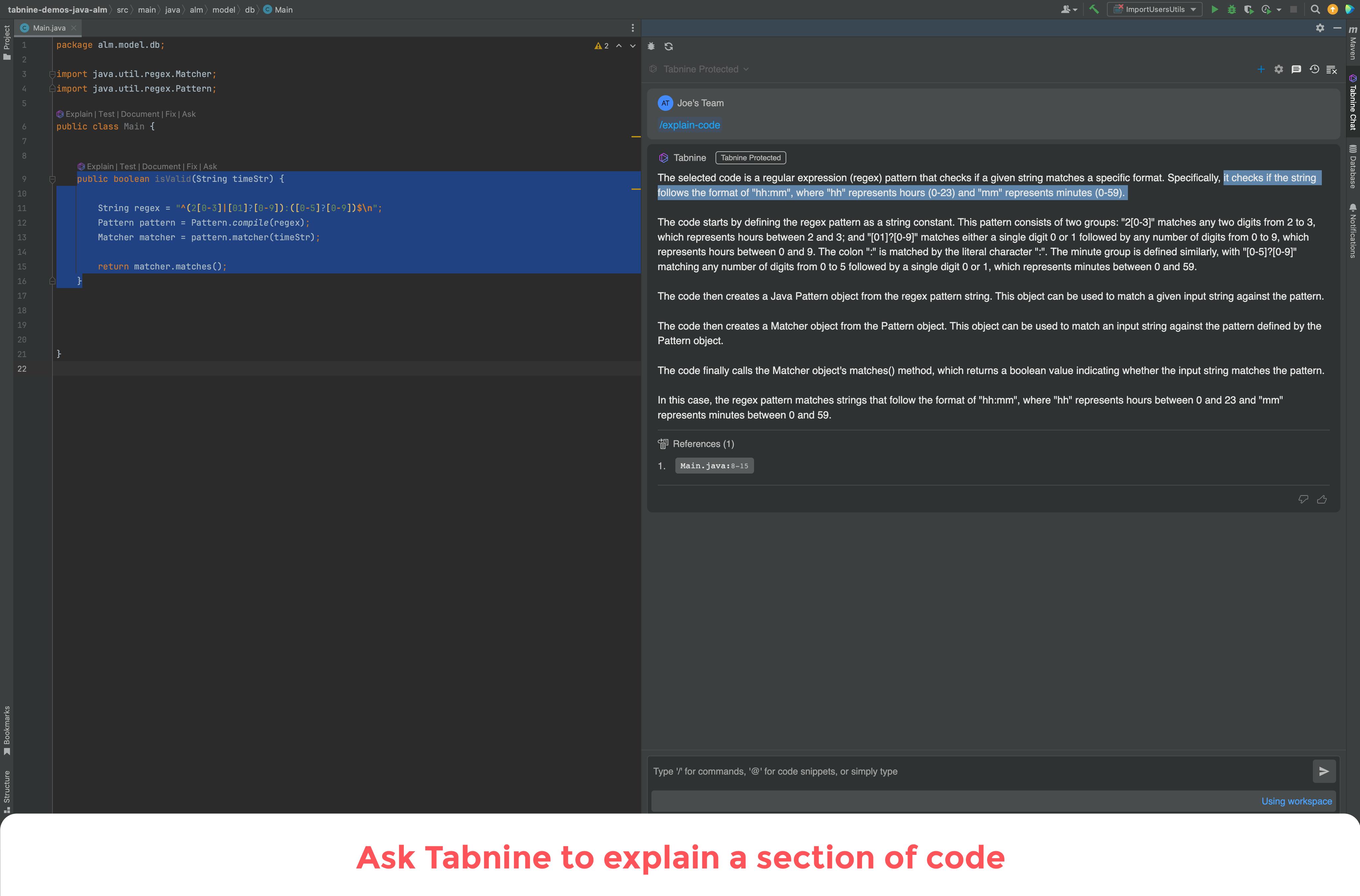Click Document above the Main class
The image size is (1360, 896).
pos(140,114)
